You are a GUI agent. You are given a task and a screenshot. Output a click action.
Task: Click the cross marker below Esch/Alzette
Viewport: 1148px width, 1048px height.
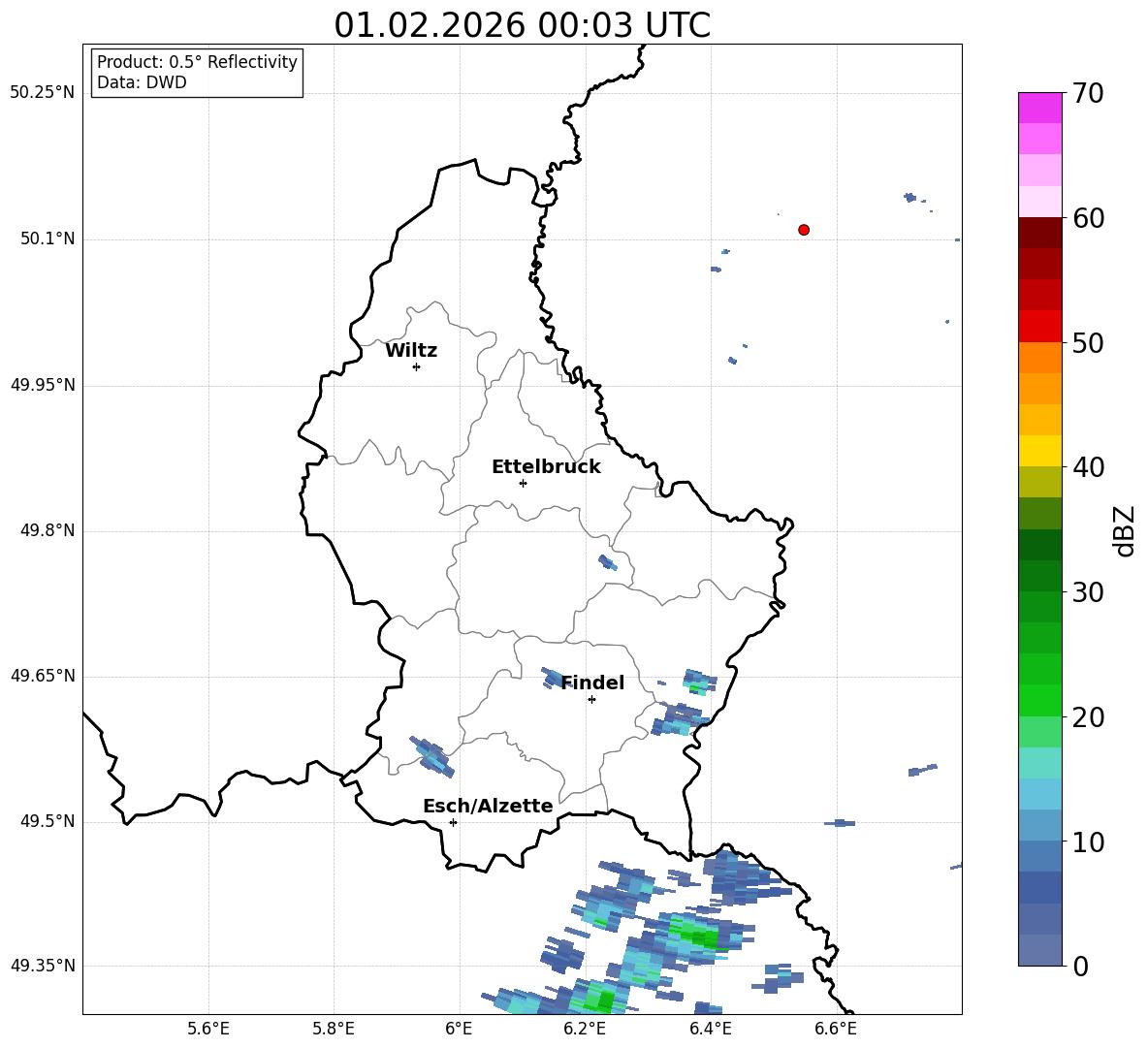[453, 822]
